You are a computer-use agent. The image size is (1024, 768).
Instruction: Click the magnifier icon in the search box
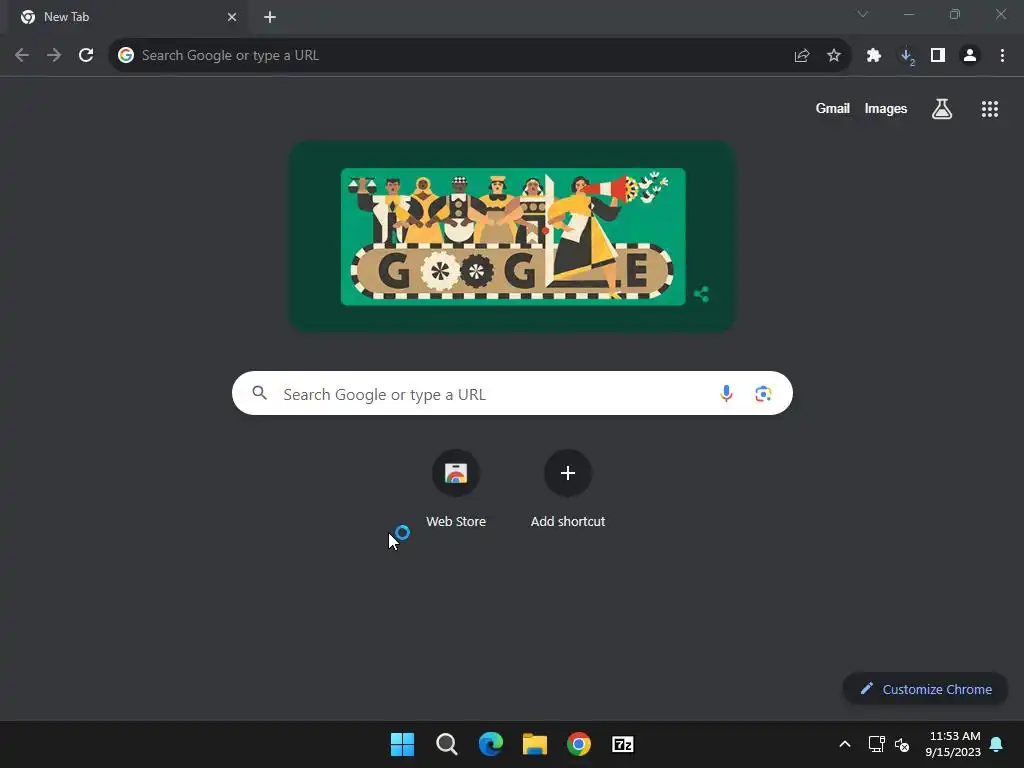tap(260, 392)
